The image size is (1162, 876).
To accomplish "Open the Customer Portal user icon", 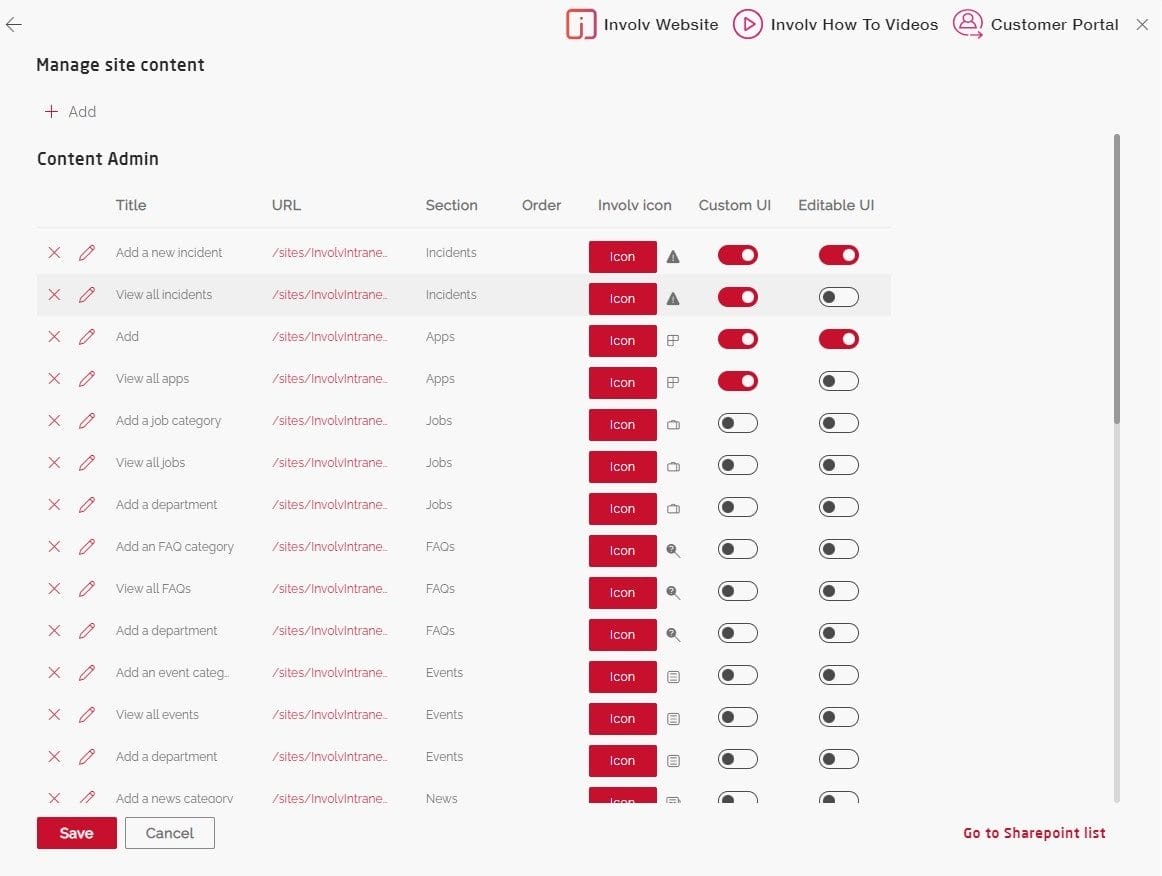I will tap(967, 24).
